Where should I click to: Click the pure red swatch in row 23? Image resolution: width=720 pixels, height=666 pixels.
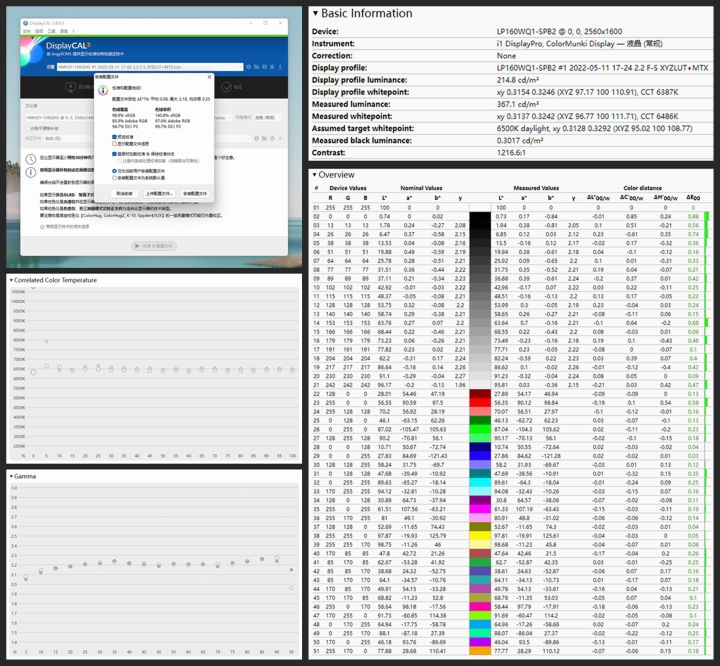pyautogui.click(x=480, y=402)
